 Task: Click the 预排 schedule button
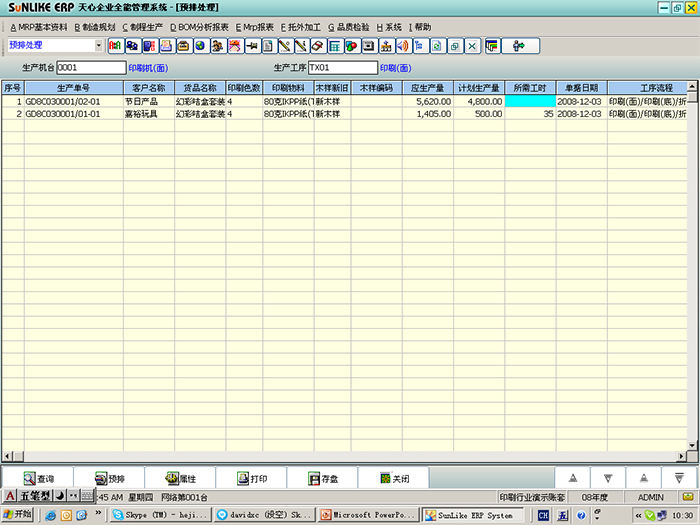109,478
